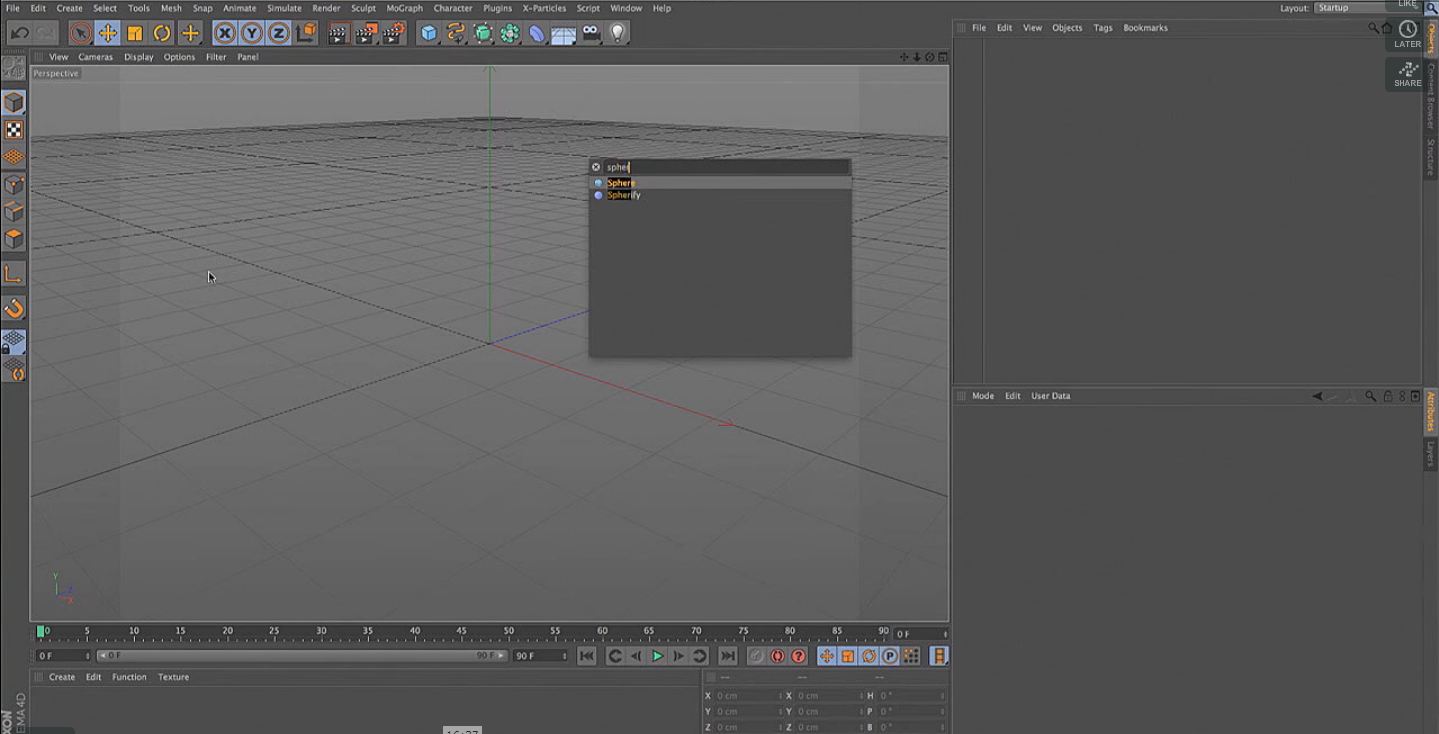Open the green Subdivision Surface generators icon
1439x734 pixels.
tap(483, 33)
